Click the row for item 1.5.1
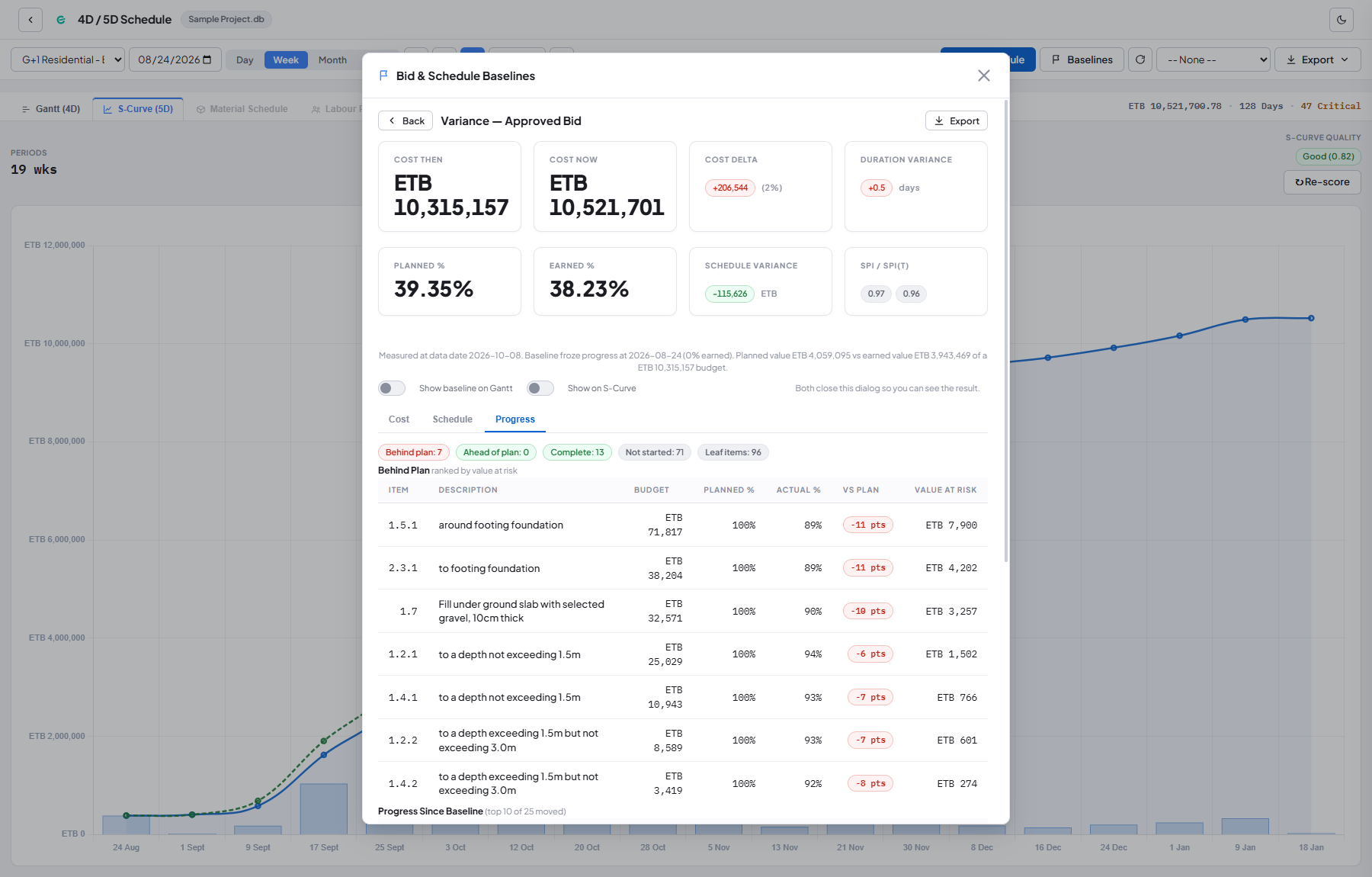 [x=683, y=525]
